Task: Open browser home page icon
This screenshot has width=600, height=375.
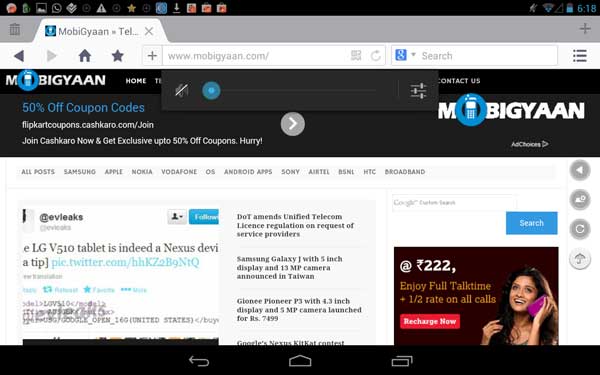Action: [85, 55]
